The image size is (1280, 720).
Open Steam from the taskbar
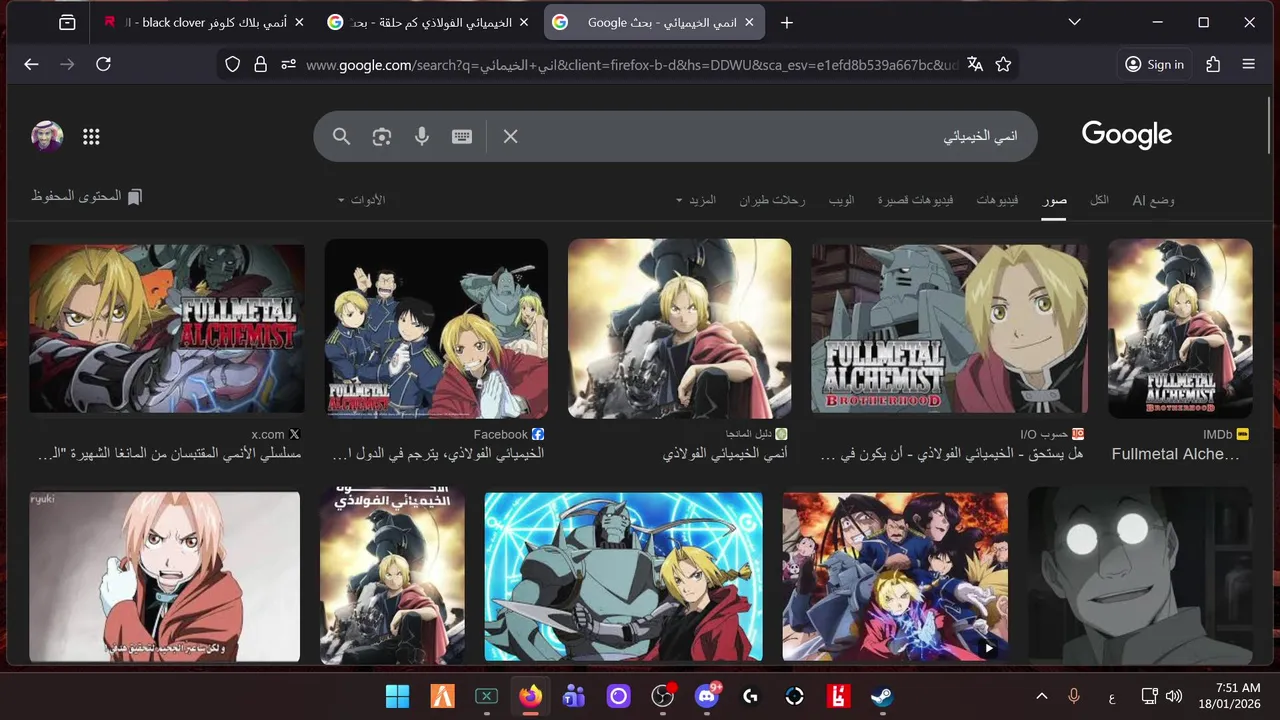(x=881, y=696)
